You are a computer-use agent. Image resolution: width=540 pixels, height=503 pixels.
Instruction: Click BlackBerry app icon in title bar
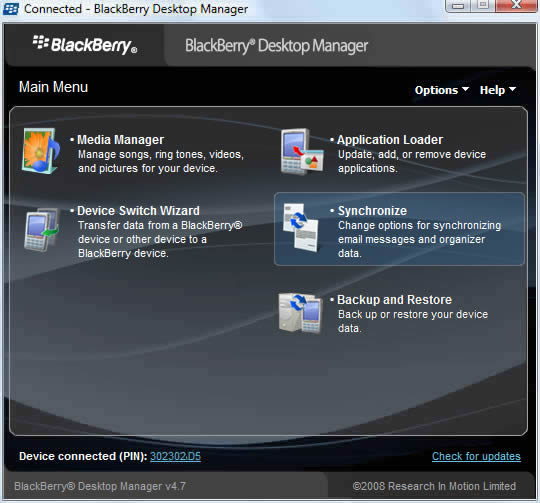coord(10,9)
